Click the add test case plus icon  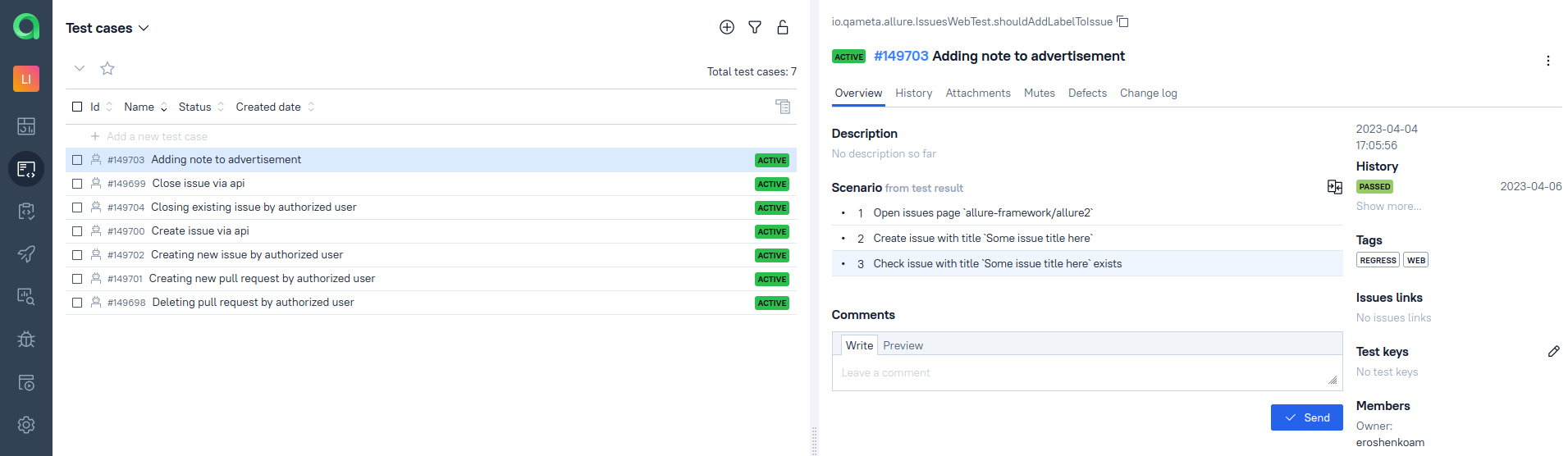[726, 28]
